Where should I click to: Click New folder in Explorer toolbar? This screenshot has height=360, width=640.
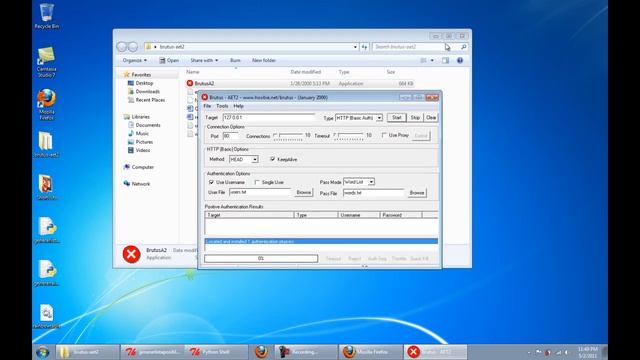click(x=264, y=60)
